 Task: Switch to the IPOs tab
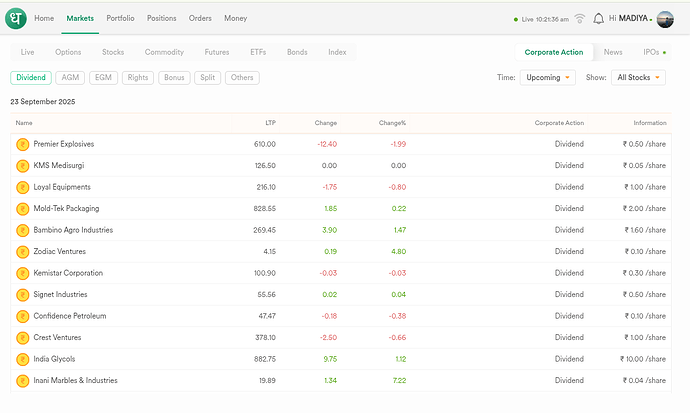[653, 52]
